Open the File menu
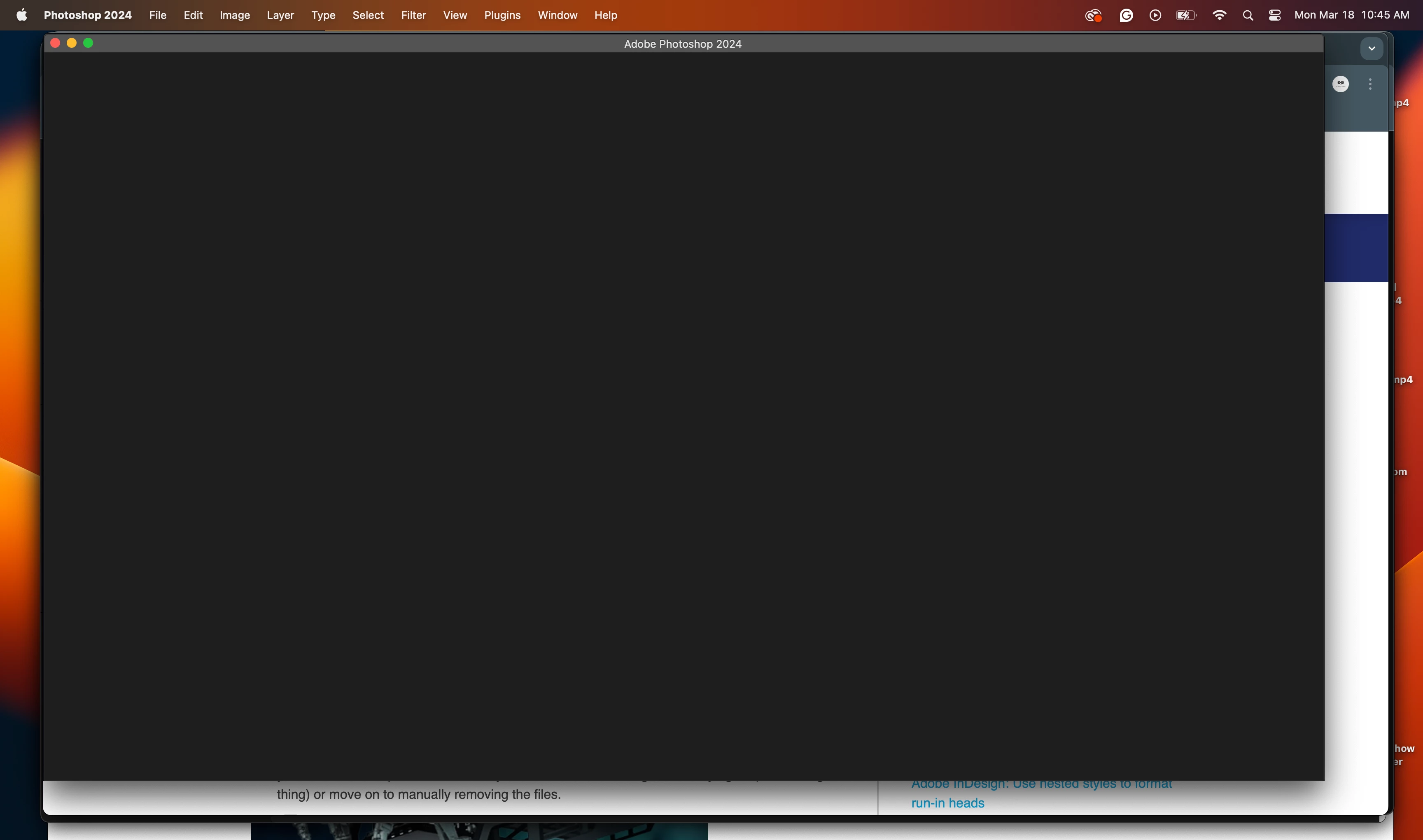Viewport: 1423px width, 840px height. click(x=157, y=15)
